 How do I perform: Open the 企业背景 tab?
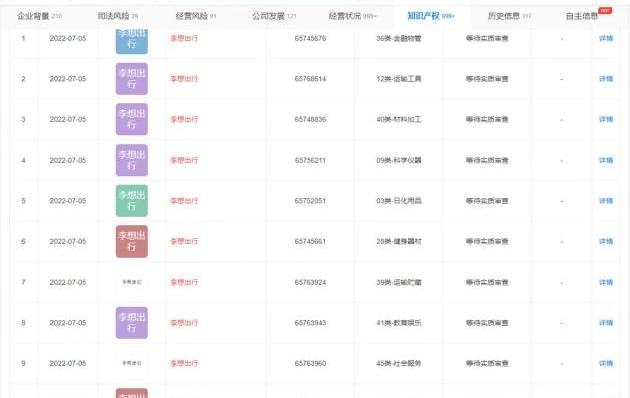click(x=39, y=16)
